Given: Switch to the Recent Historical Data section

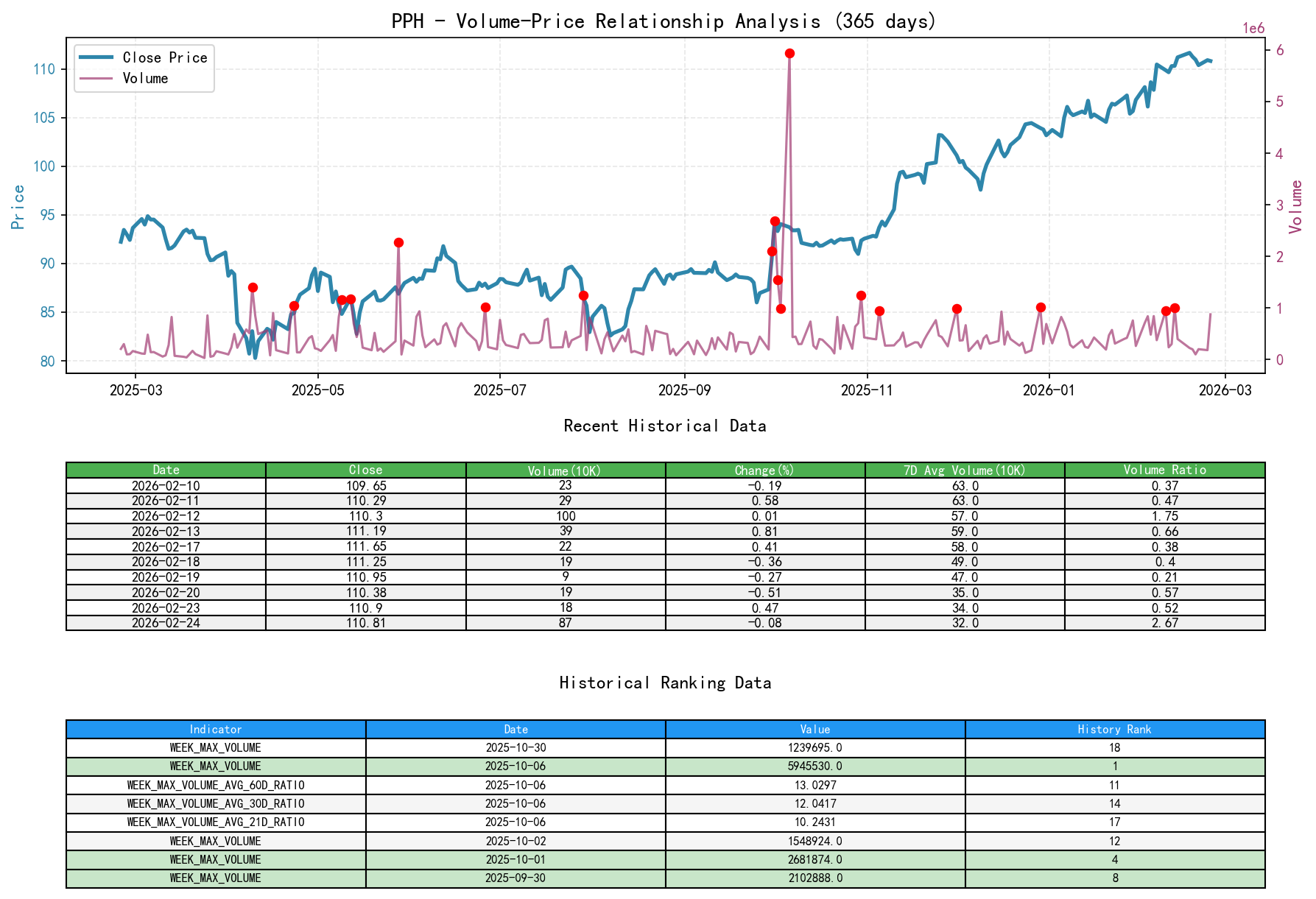Looking at the screenshot, I should [x=664, y=426].
